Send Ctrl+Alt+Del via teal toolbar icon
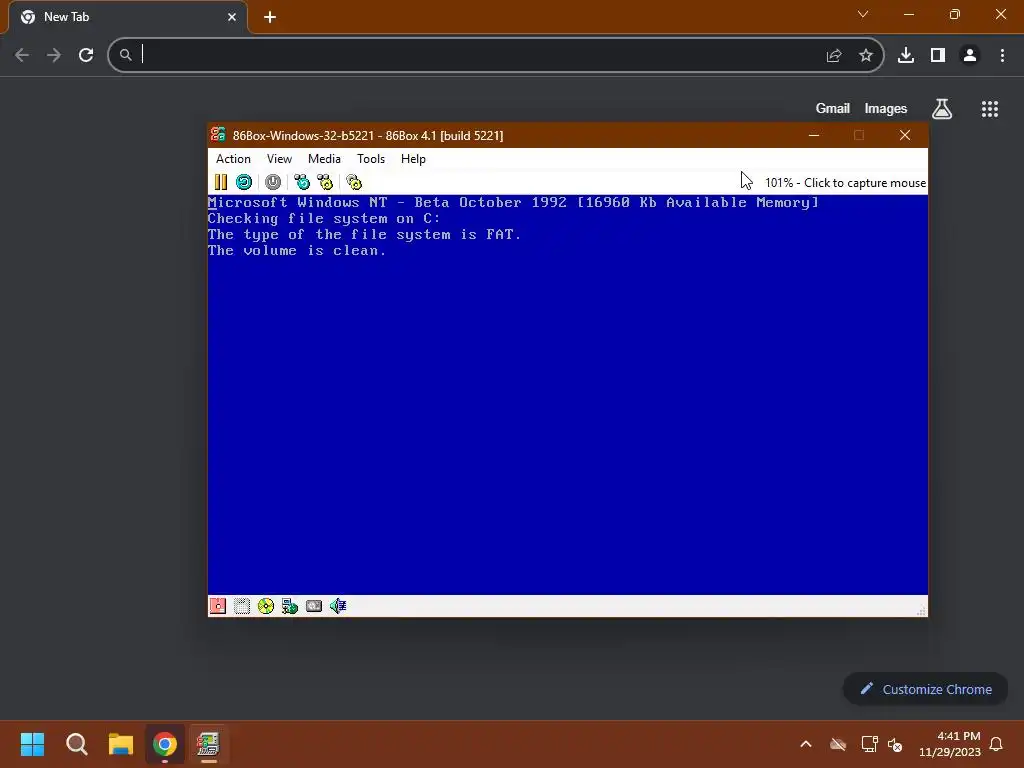1024x768 pixels. (x=302, y=182)
